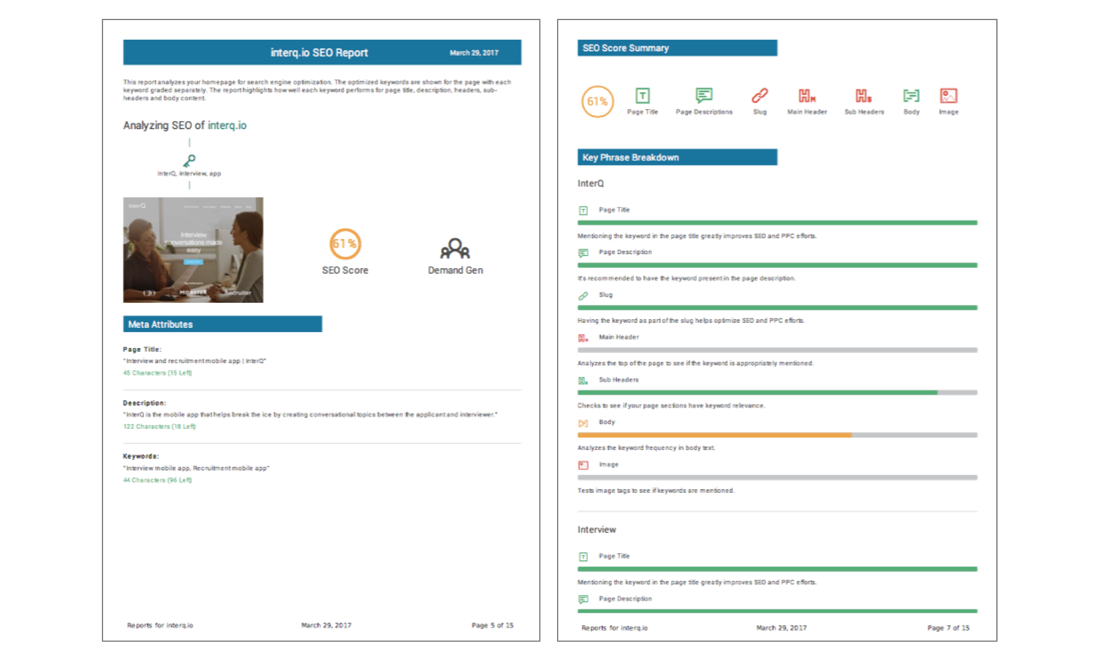Click the 'Page Title:' label in Meta Attributes

pyautogui.click(x=142, y=349)
